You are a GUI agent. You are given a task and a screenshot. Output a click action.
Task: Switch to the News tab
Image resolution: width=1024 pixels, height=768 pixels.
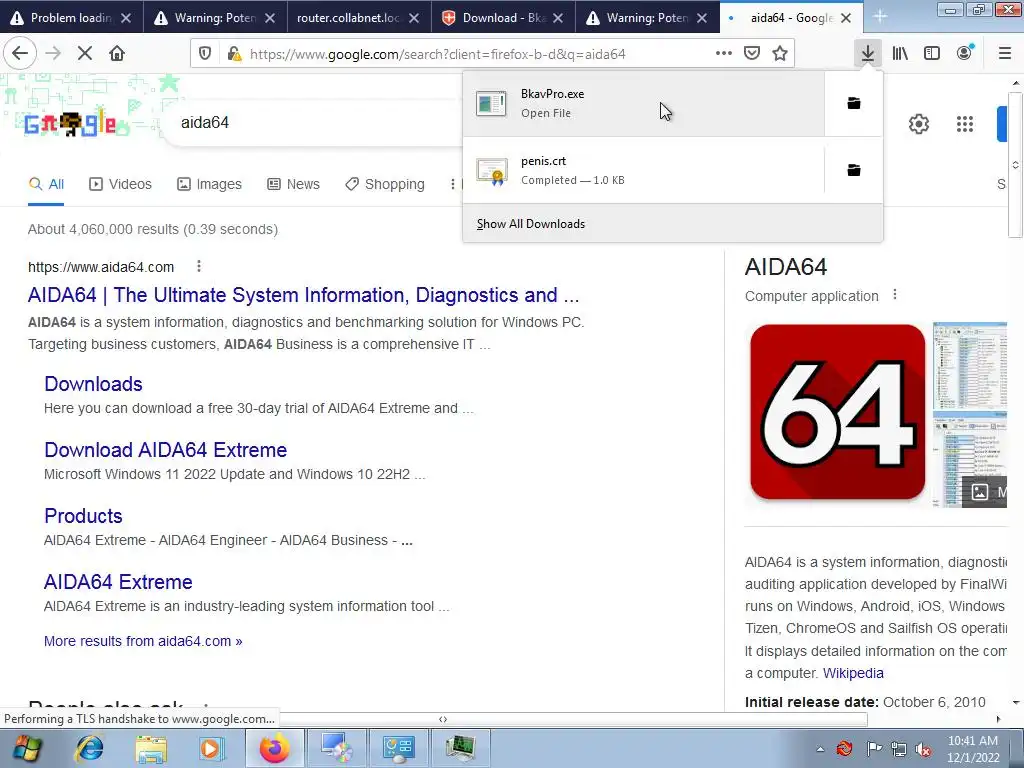(x=293, y=185)
